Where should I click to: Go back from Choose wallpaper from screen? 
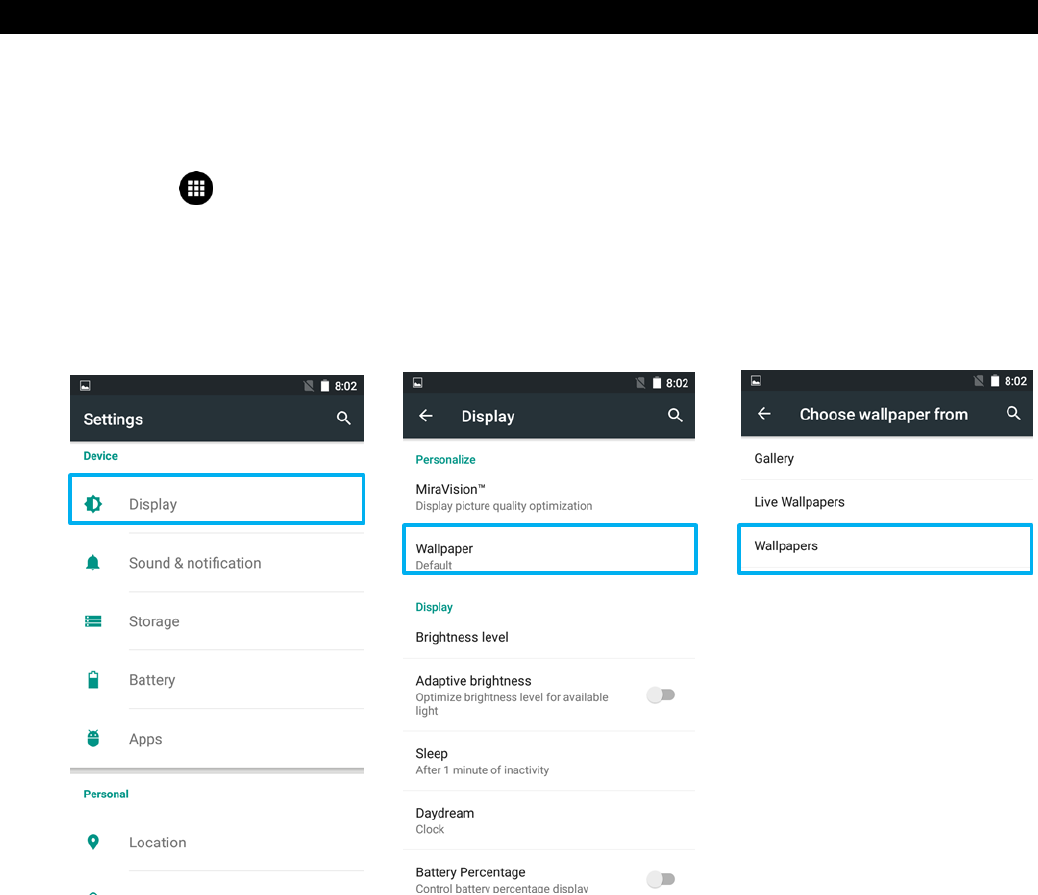[x=764, y=414]
